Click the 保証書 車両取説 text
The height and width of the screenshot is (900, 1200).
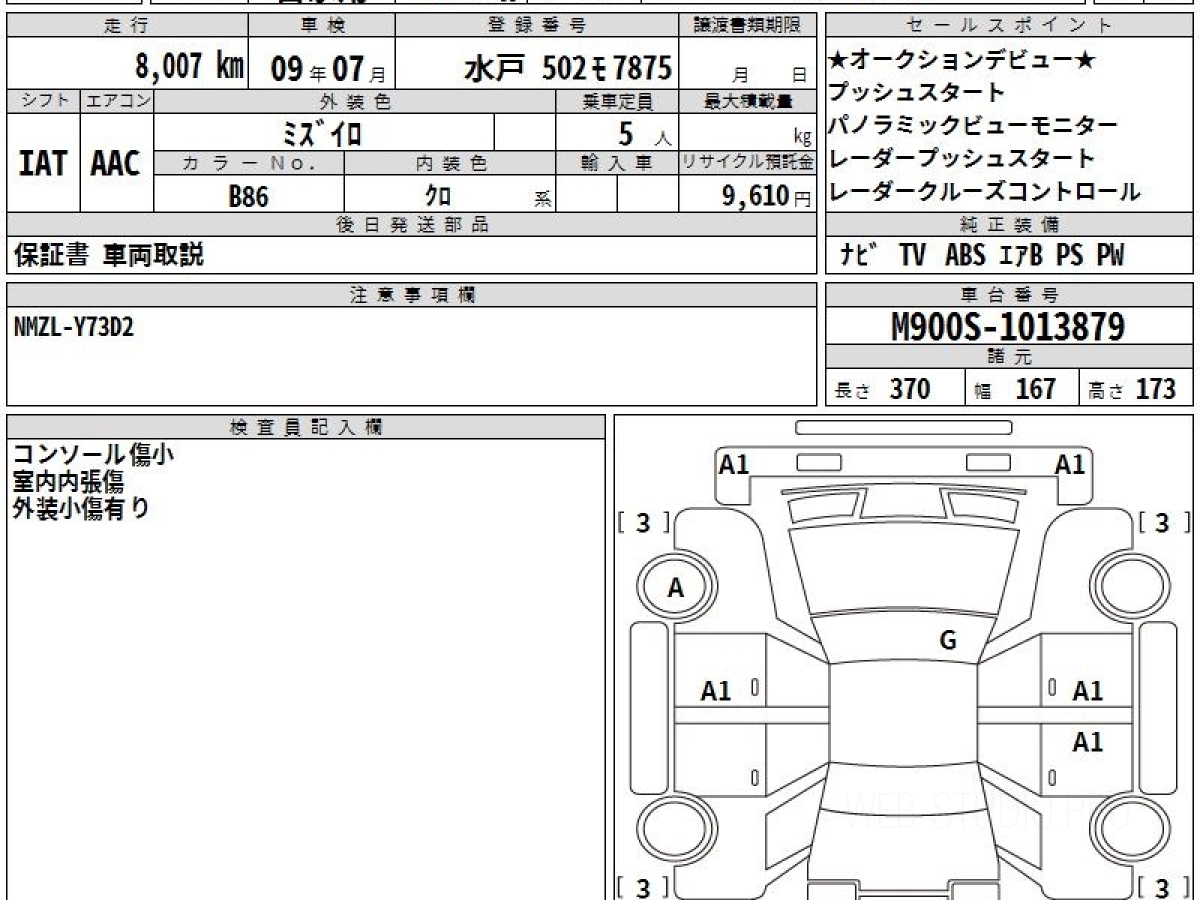pos(109,256)
